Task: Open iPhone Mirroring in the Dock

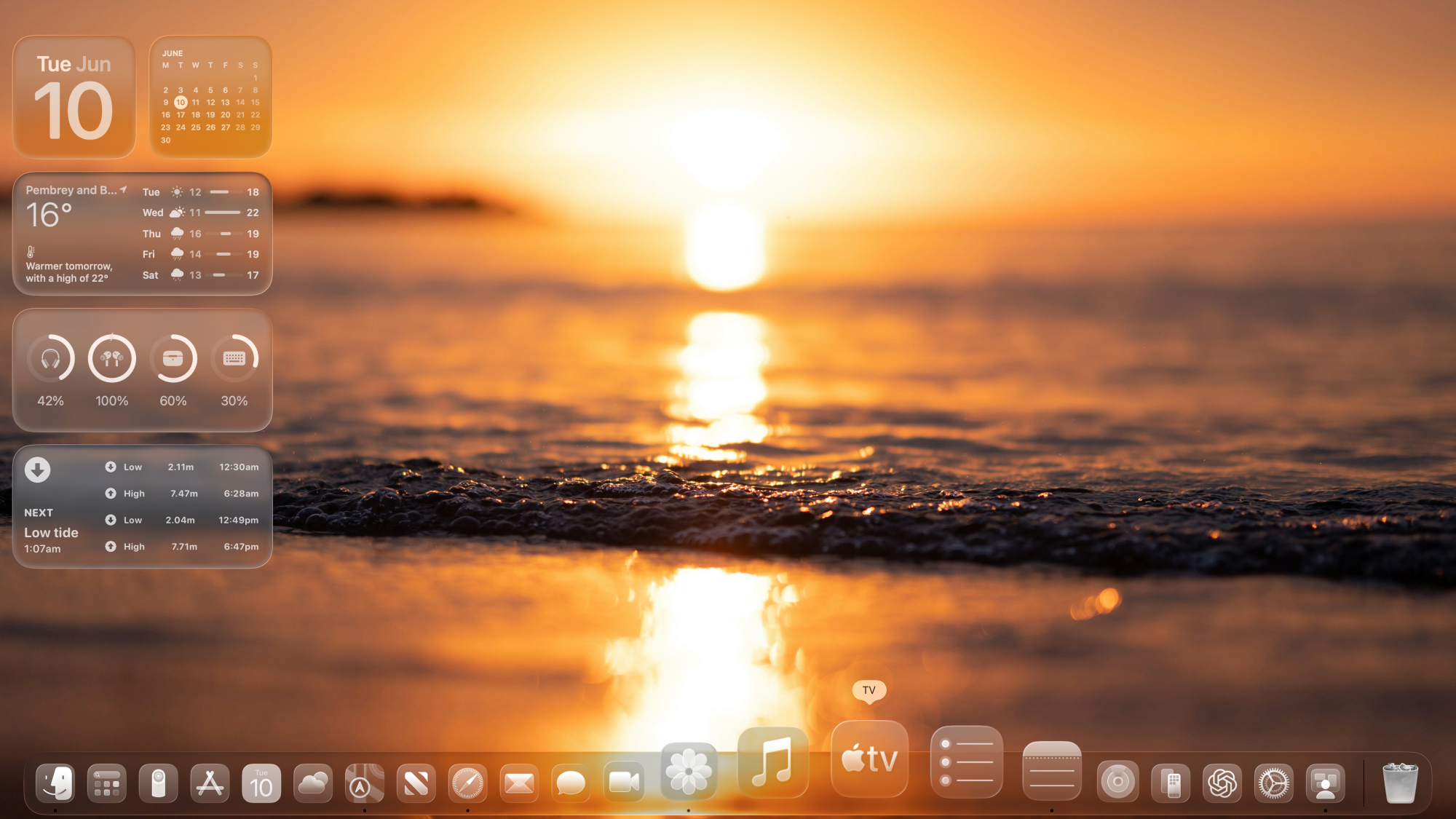Action: (x=1171, y=783)
